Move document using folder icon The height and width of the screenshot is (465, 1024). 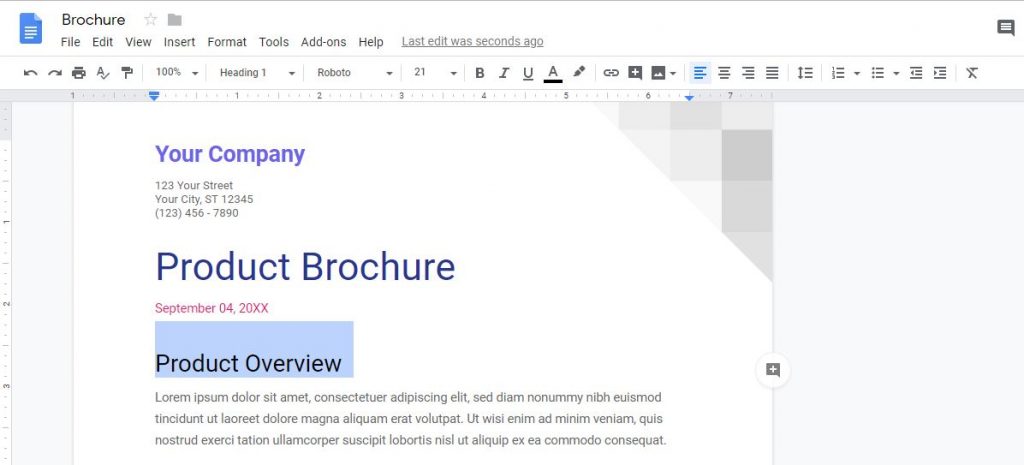tap(174, 20)
